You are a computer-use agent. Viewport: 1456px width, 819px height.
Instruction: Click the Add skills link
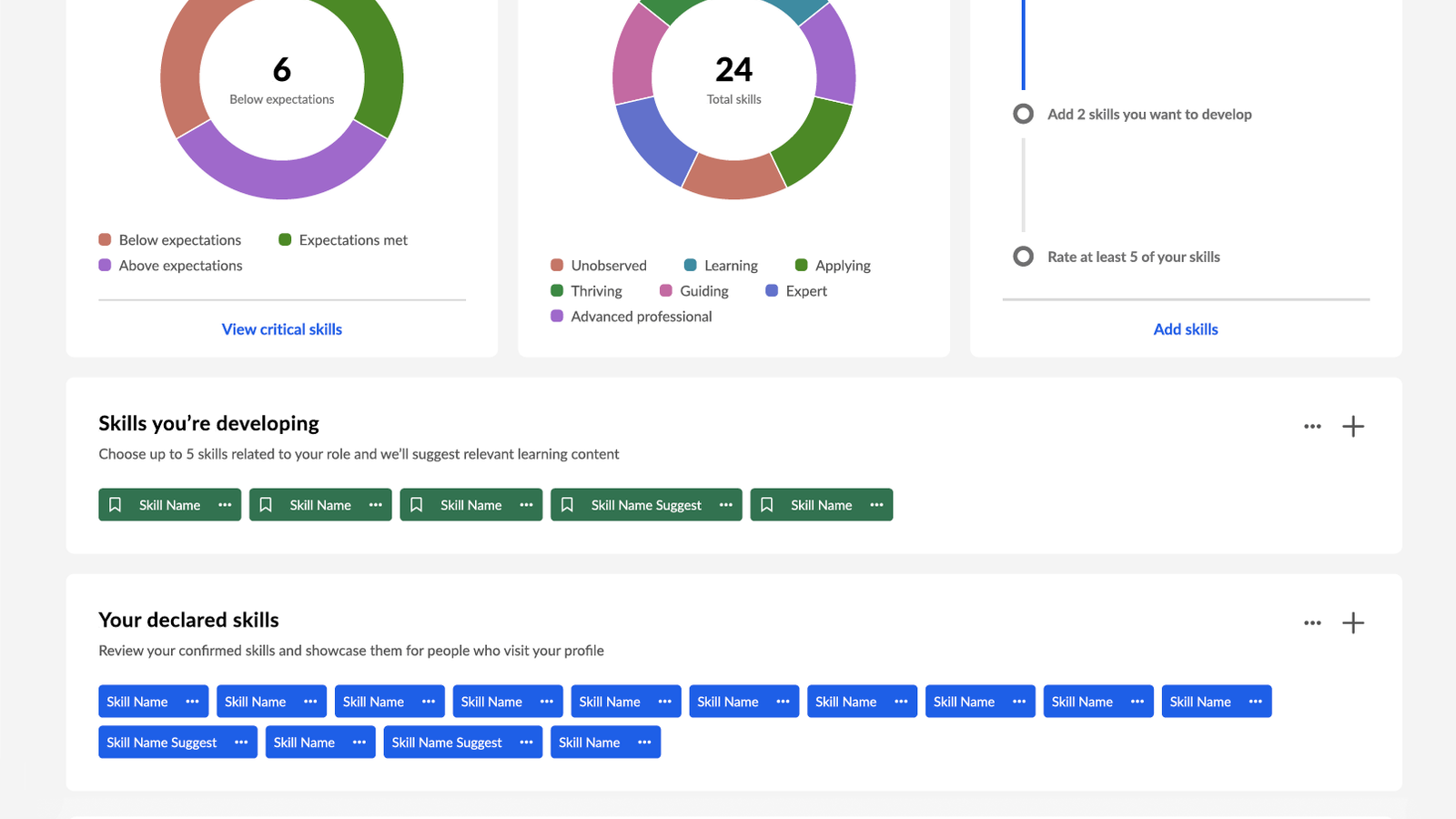pyautogui.click(x=1186, y=329)
